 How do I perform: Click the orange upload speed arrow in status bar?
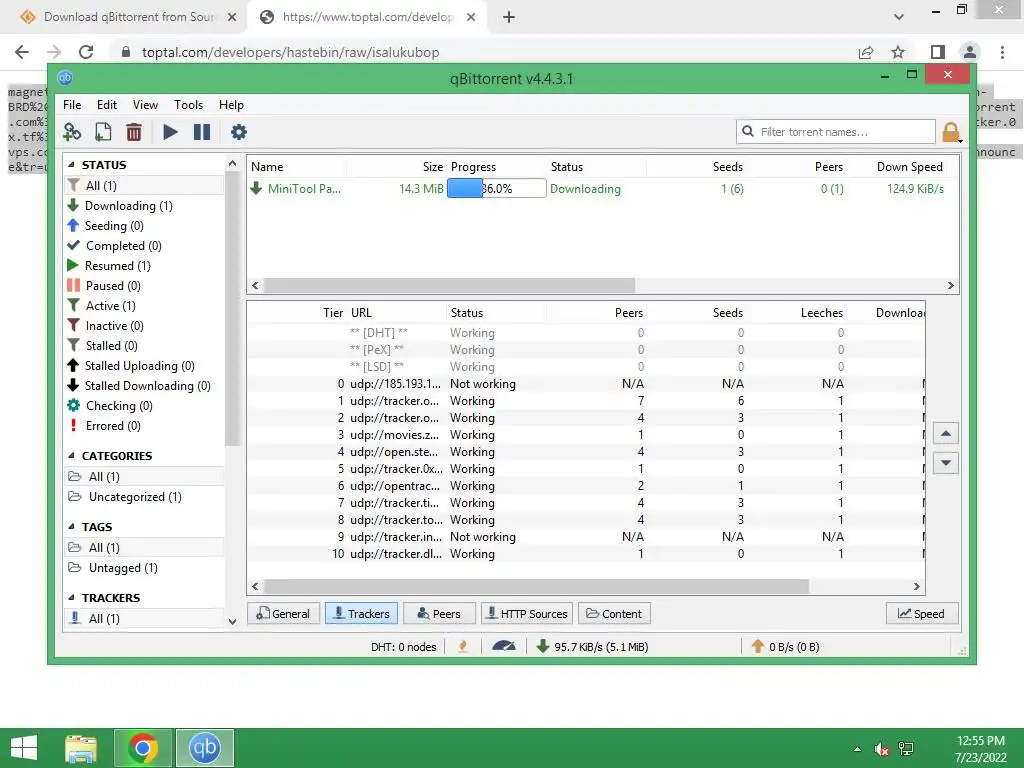click(x=758, y=647)
